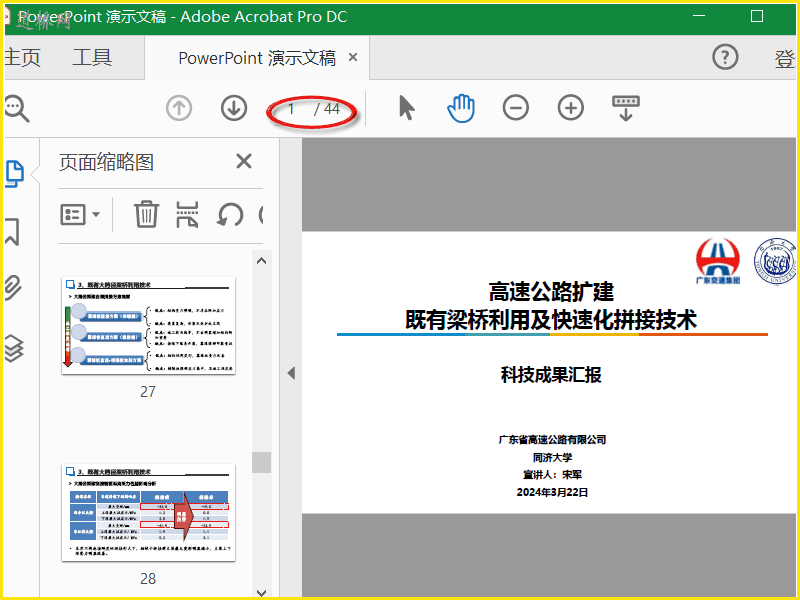This screenshot has width=800, height=600.
Task: Close the PowerPoint 演示文稿 tab
Action: (x=353, y=57)
